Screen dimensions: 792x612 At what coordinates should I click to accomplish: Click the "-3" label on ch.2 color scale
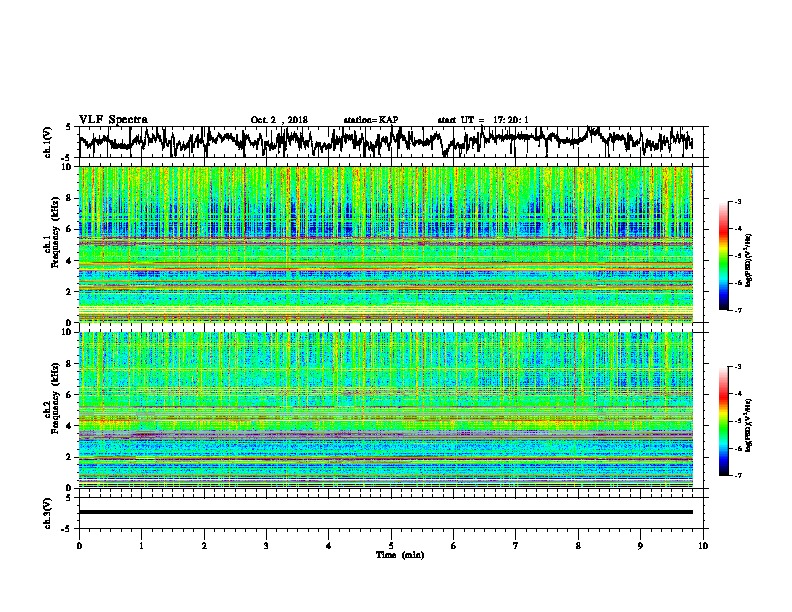tap(738, 366)
